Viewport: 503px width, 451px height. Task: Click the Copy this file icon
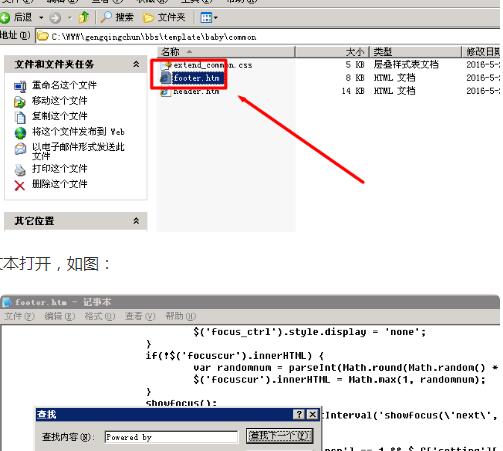pos(20,117)
